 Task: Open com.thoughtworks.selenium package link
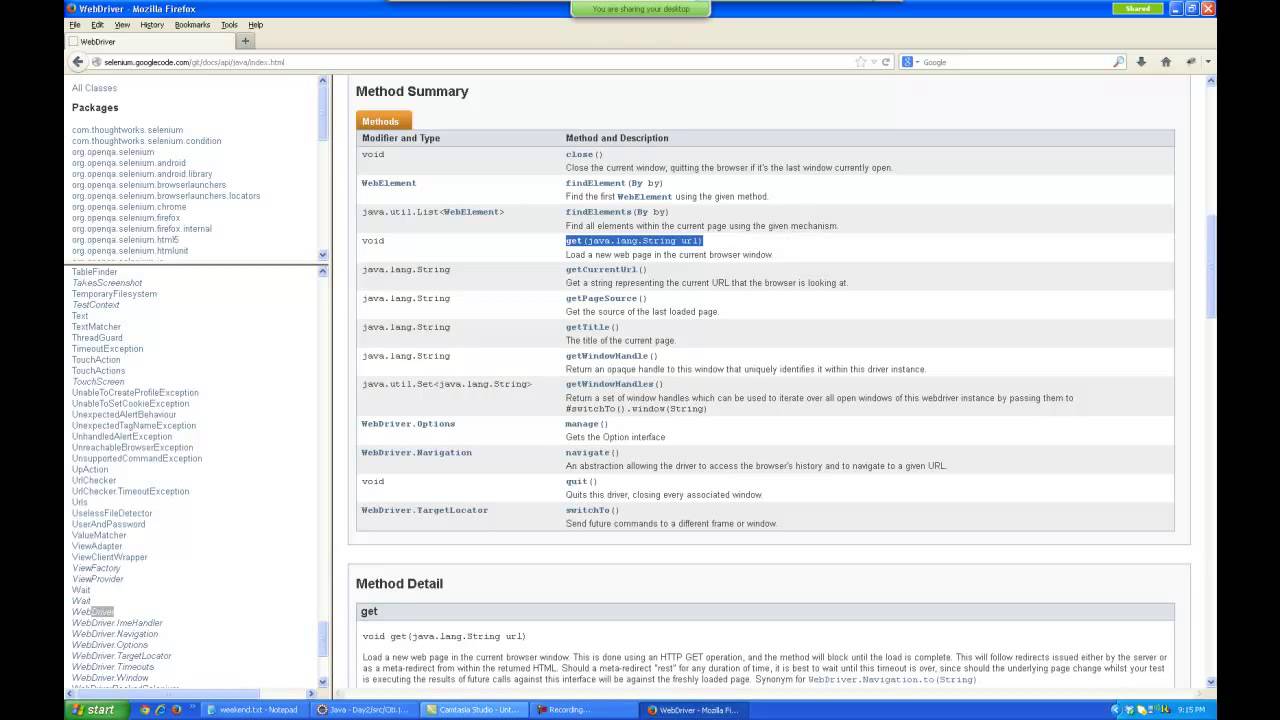[x=127, y=130]
